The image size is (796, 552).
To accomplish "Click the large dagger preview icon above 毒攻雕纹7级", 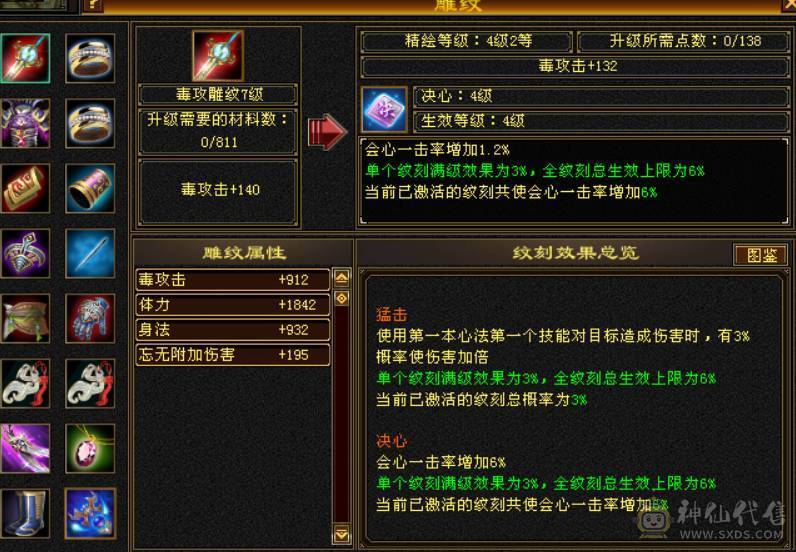I will (x=218, y=55).
